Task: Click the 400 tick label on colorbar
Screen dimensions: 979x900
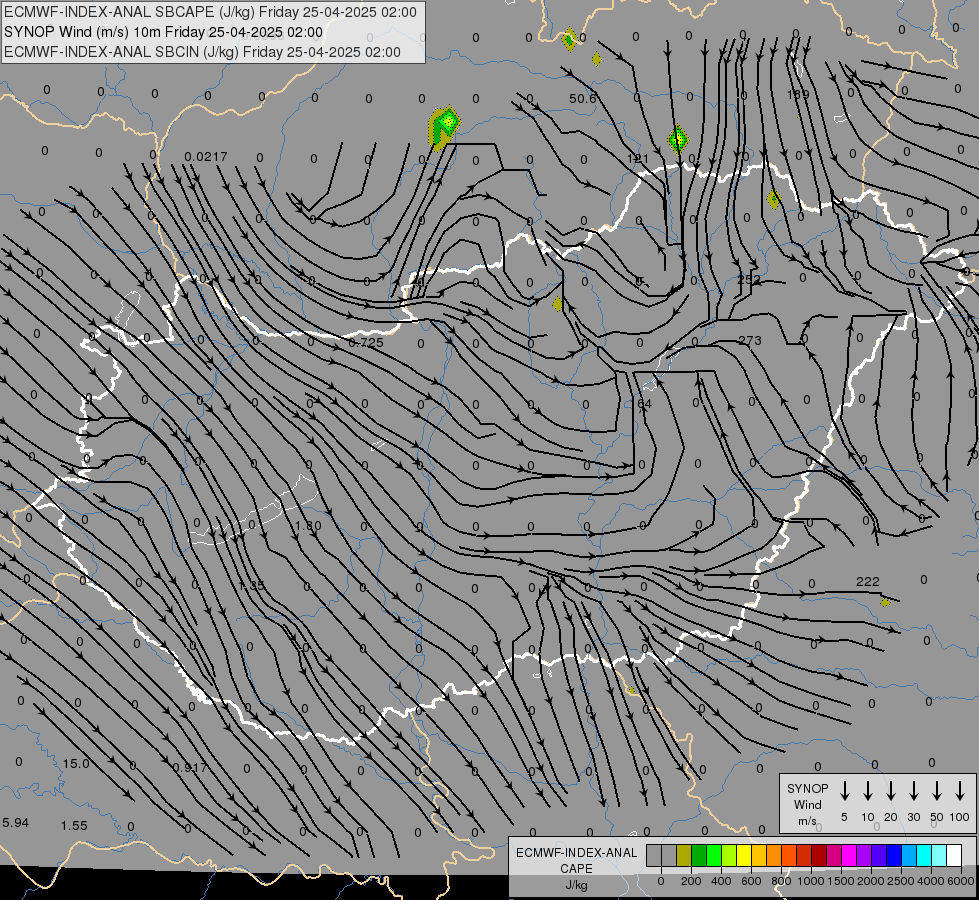Action: (x=721, y=881)
